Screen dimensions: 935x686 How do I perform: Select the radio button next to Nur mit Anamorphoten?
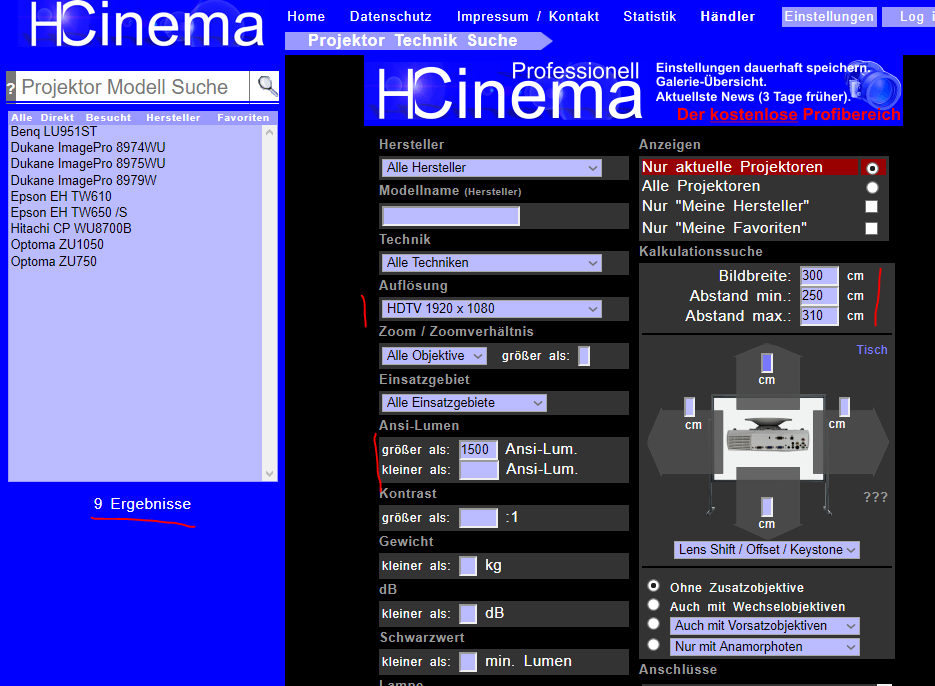click(x=654, y=645)
